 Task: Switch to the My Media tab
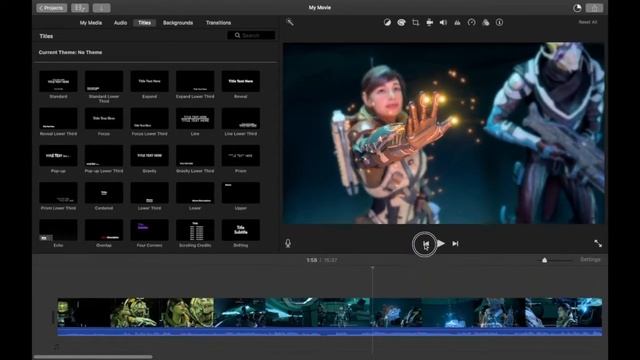[x=91, y=23]
